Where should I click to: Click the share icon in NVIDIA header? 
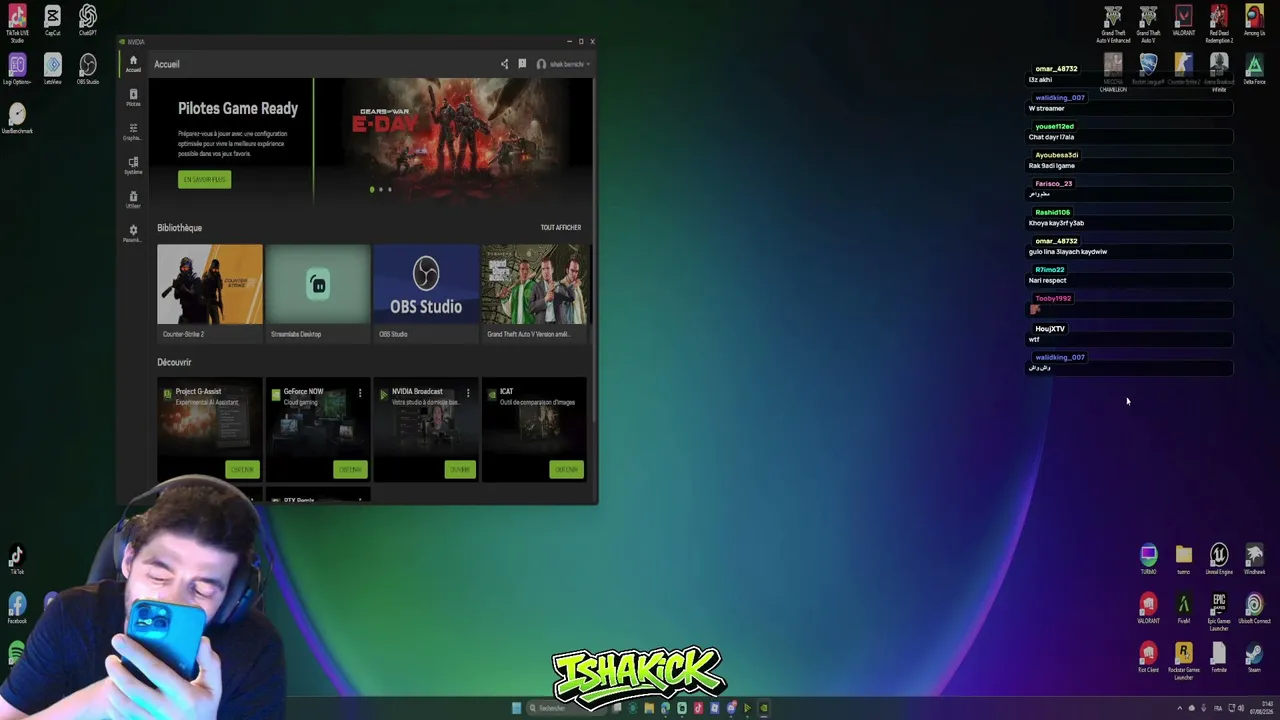click(504, 64)
